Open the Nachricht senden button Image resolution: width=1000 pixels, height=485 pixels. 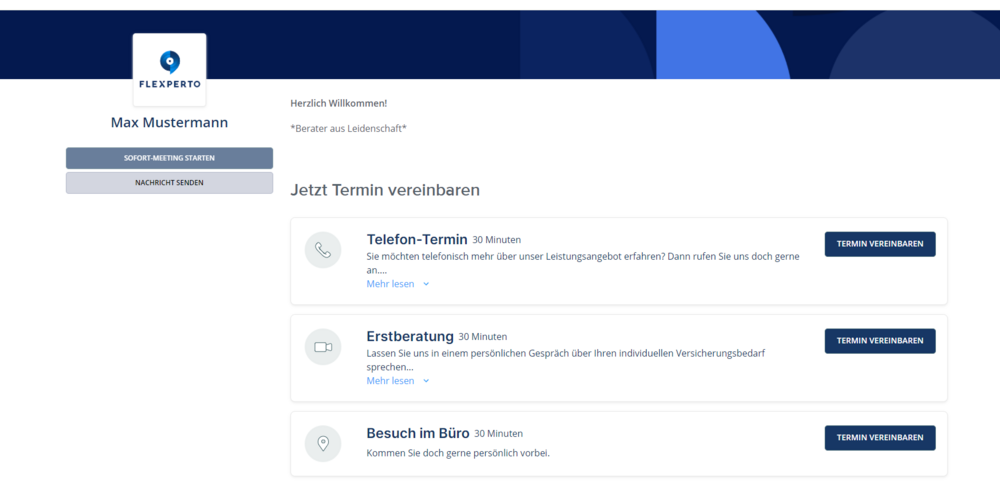click(x=170, y=183)
